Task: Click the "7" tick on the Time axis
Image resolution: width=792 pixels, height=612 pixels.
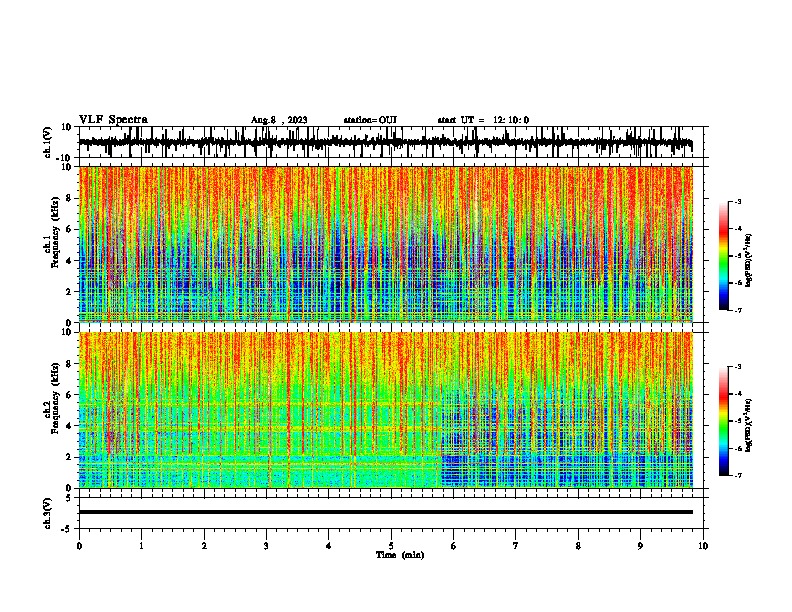Action: point(516,546)
